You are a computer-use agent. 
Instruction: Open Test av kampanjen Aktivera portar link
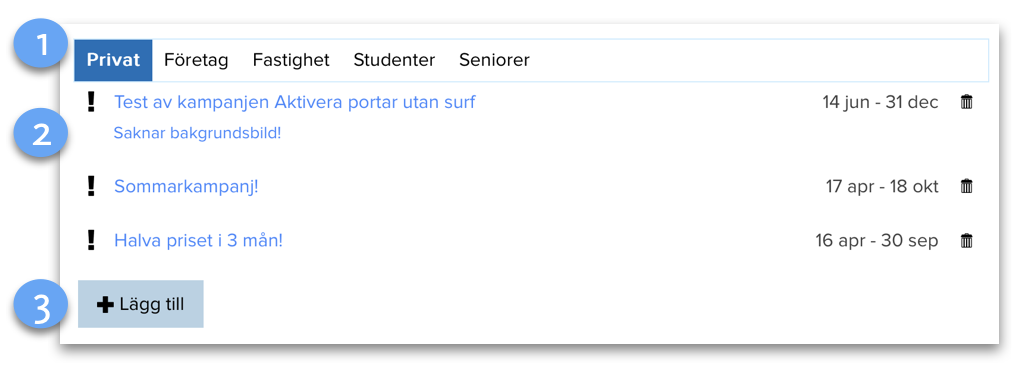pos(295,102)
